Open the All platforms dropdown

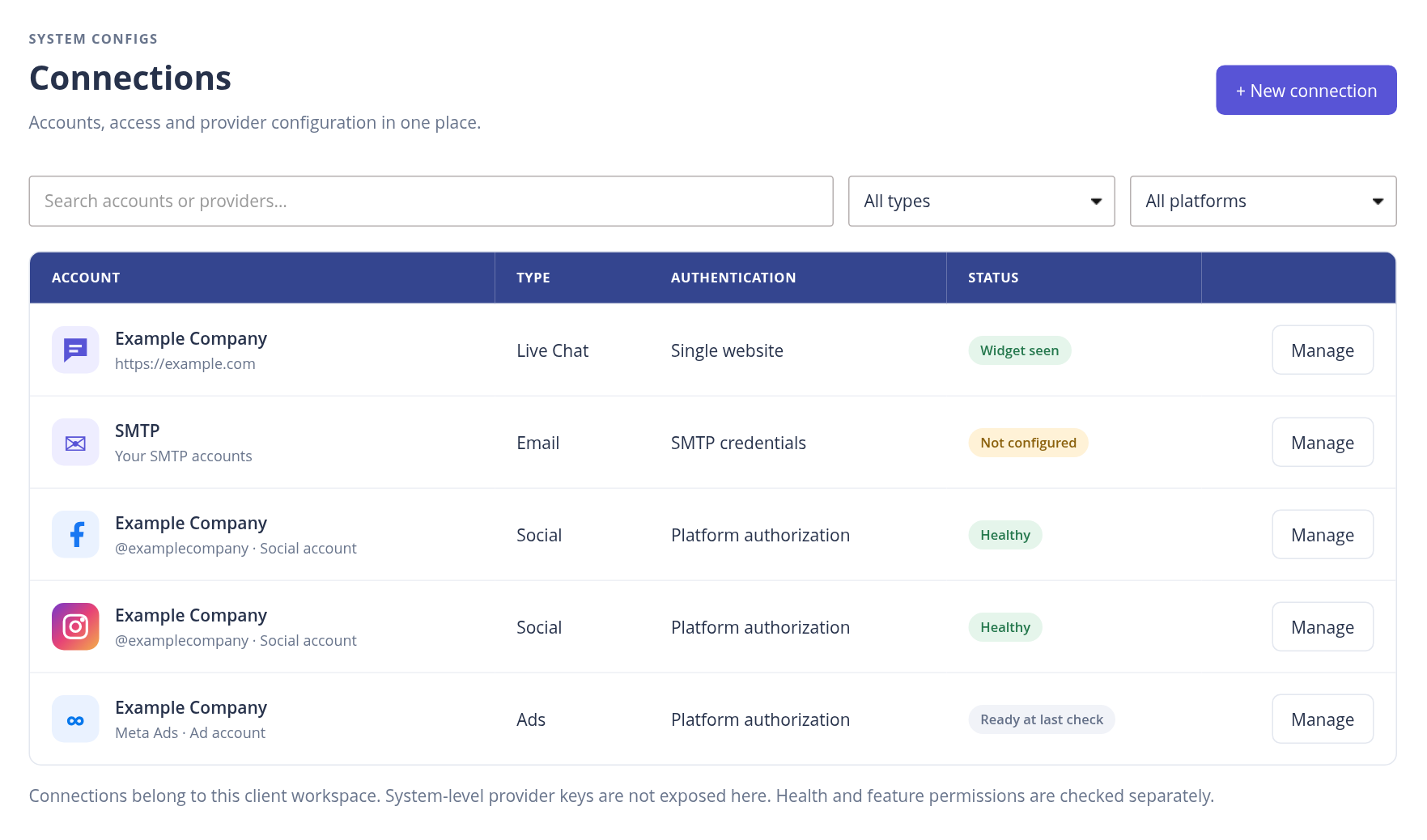tap(1263, 201)
